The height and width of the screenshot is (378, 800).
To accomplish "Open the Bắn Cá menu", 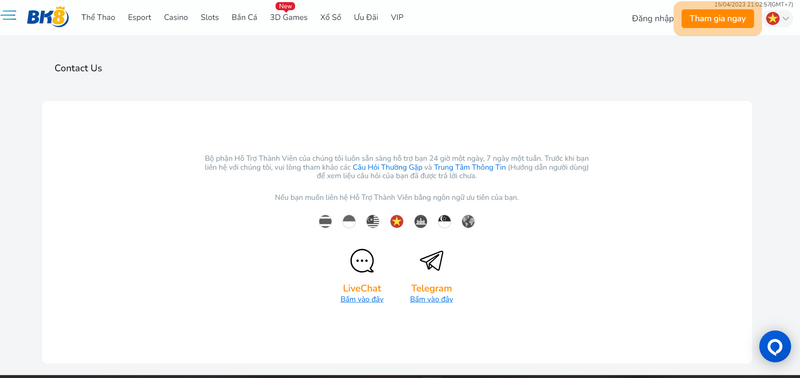I will (244, 17).
